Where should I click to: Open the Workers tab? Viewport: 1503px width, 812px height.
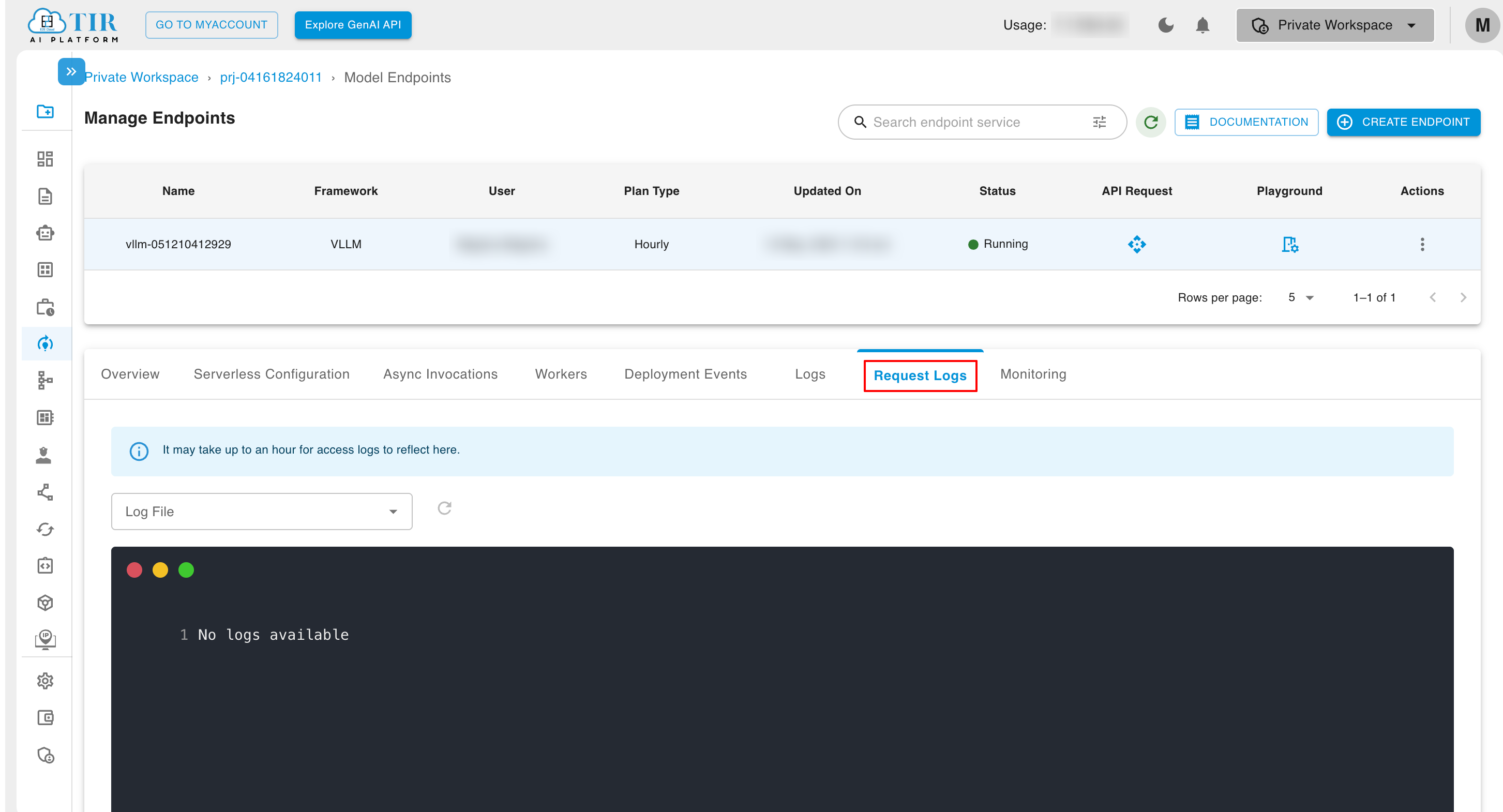pos(561,374)
